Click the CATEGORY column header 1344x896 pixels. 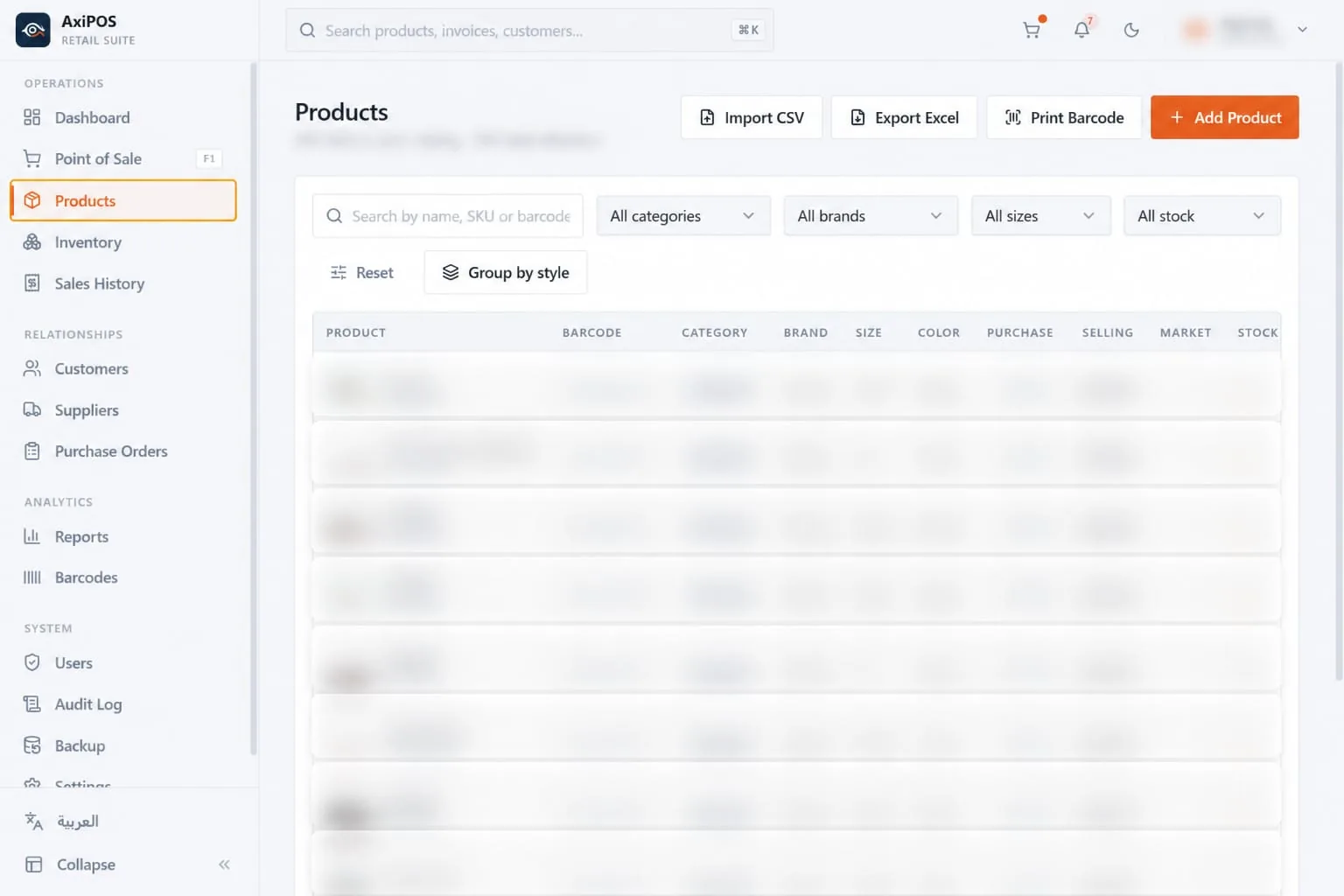click(714, 332)
